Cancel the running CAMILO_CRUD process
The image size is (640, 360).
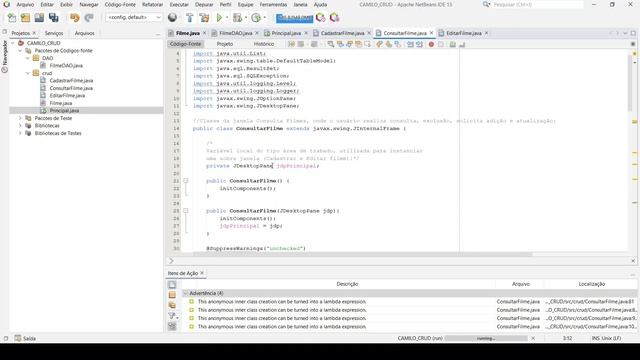tap(533, 338)
